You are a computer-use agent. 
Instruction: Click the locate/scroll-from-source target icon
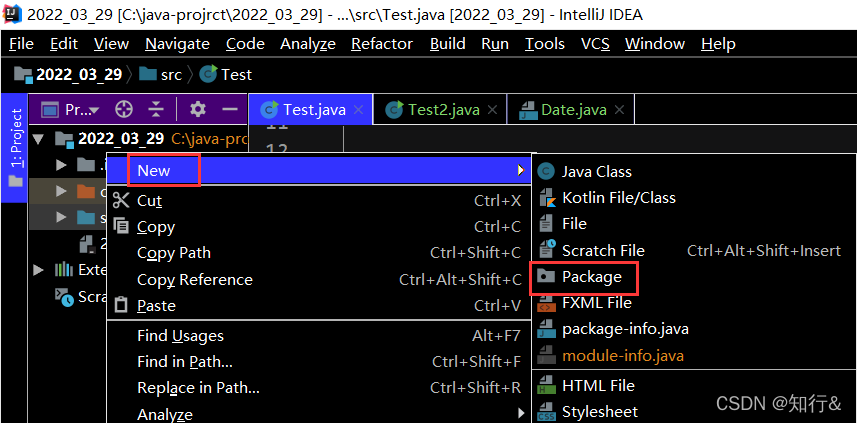[125, 110]
